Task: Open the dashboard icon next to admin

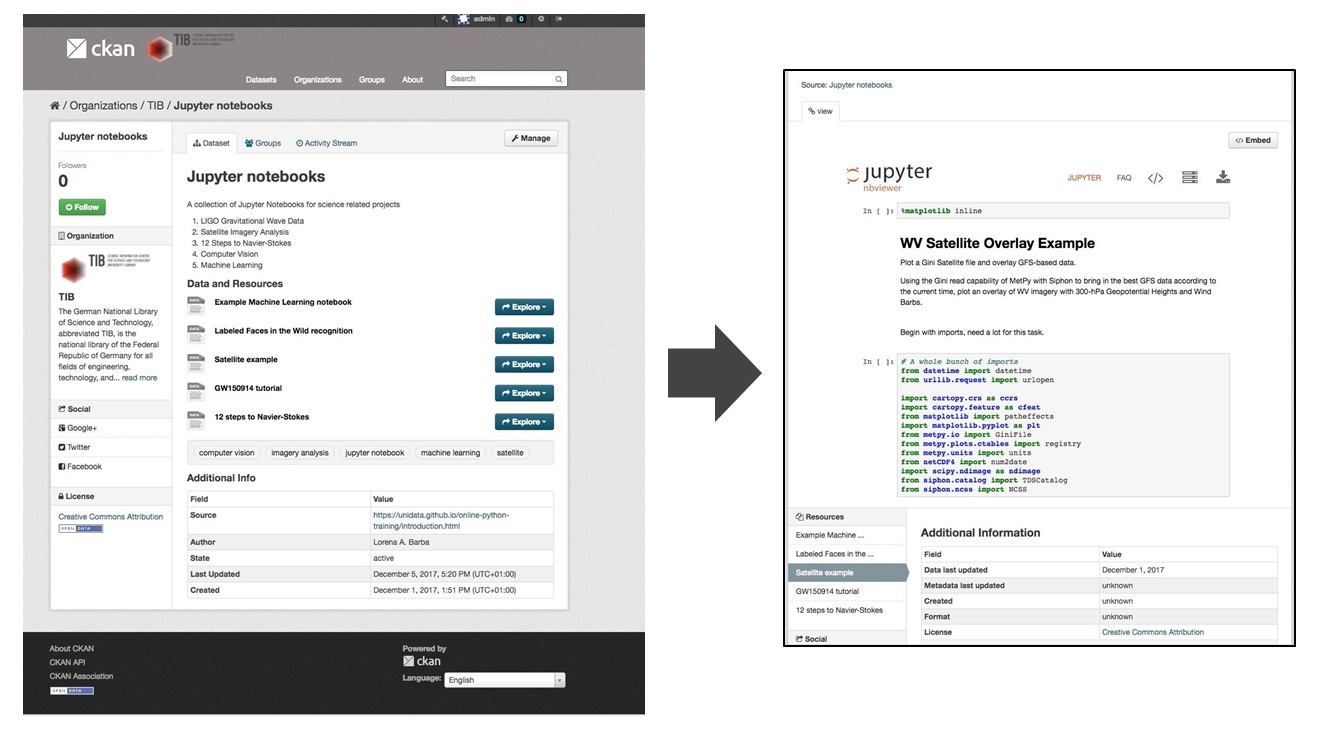Action: point(510,19)
